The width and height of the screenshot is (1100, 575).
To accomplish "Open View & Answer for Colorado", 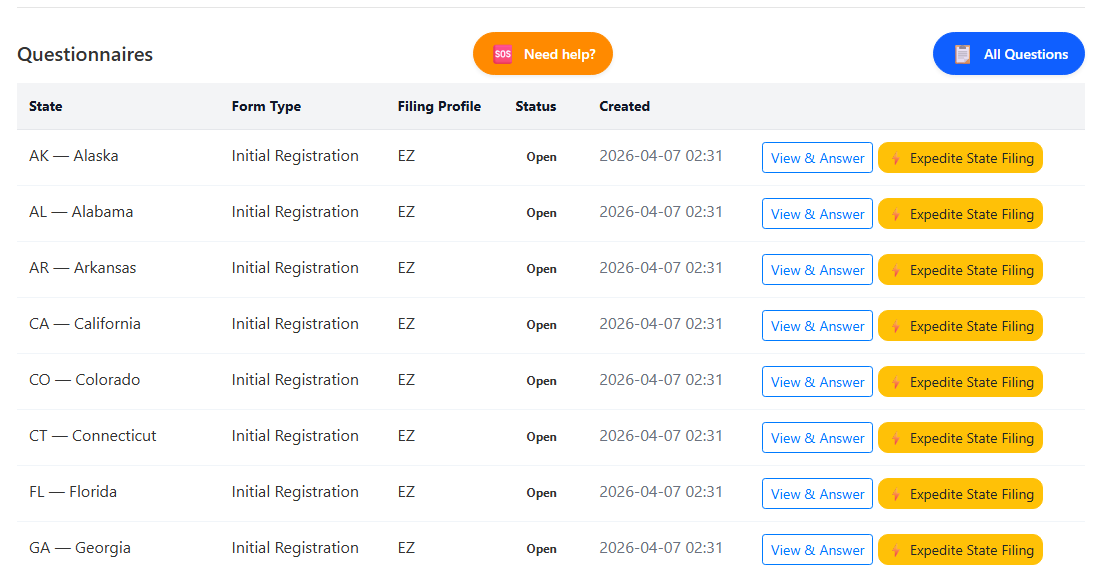I will tap(817, 382).
